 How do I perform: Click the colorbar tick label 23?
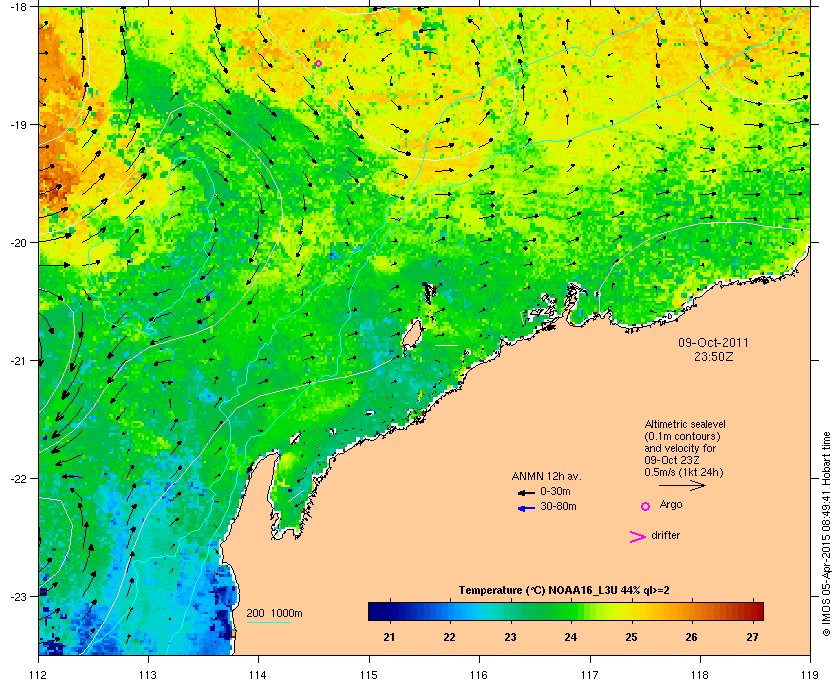pos(511,637)
